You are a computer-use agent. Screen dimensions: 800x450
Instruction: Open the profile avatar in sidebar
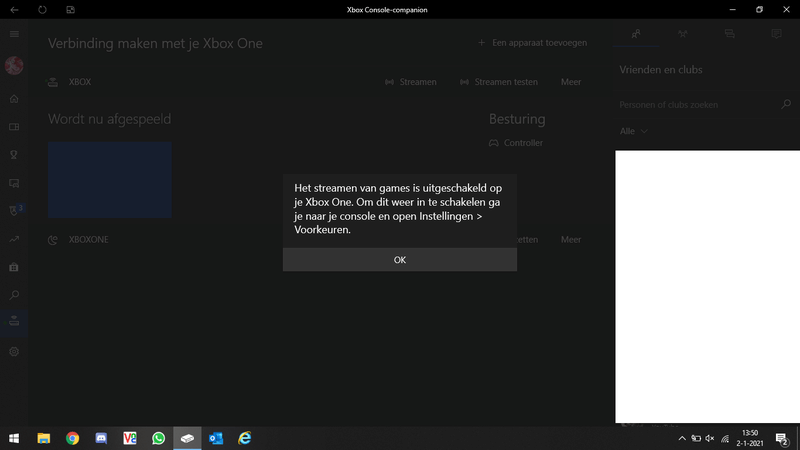tap(14, 65)
